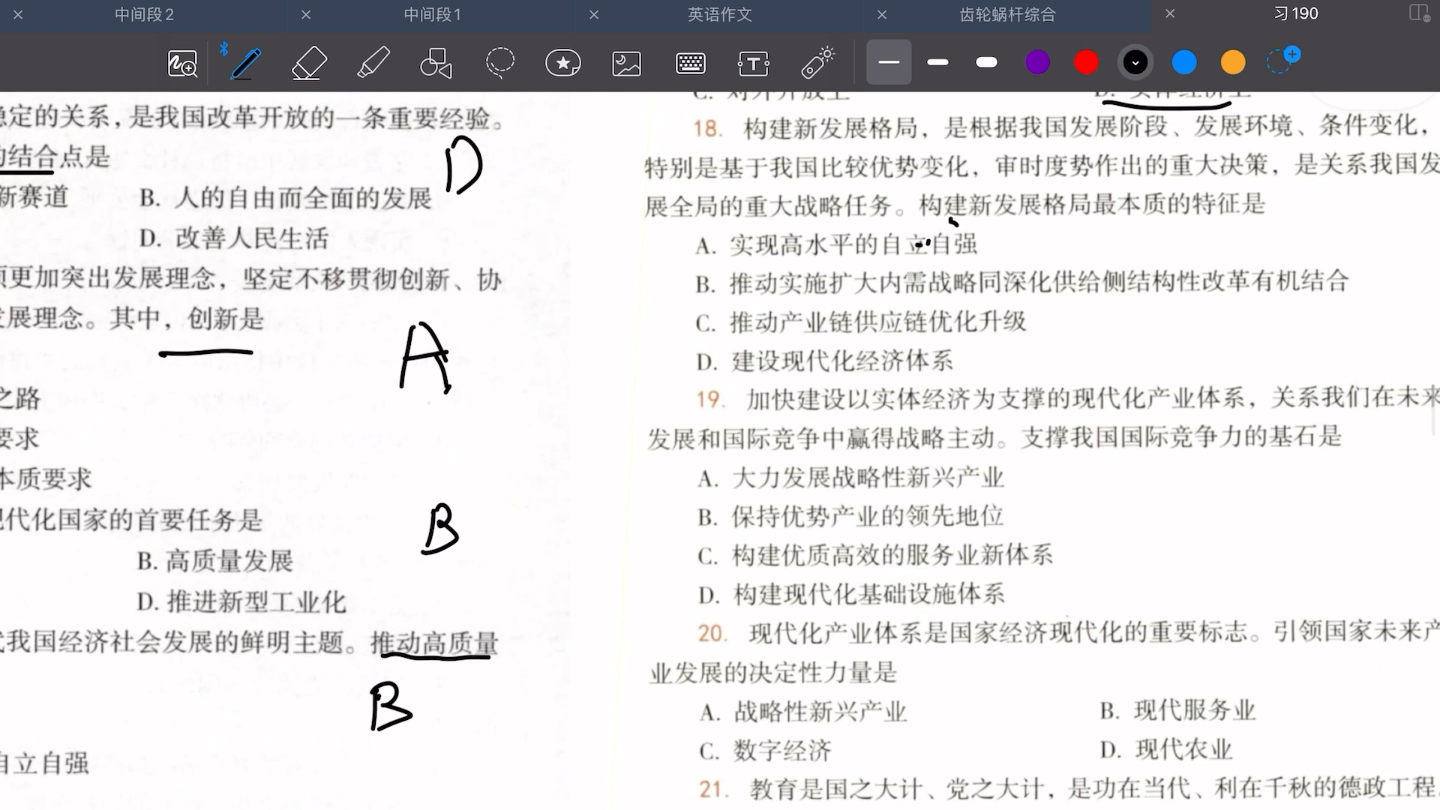1440x810 pixels.
Task: Switch to the 中间段1 tab
Action: pos(432,14)
